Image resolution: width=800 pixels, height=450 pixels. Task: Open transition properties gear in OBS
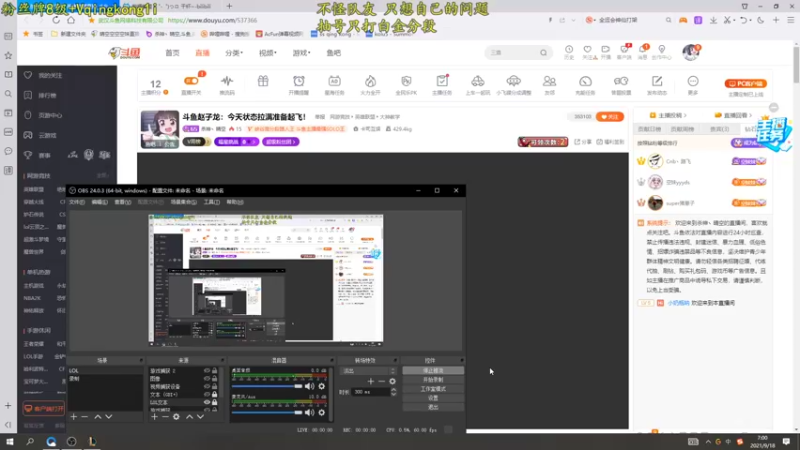[392, 381]
